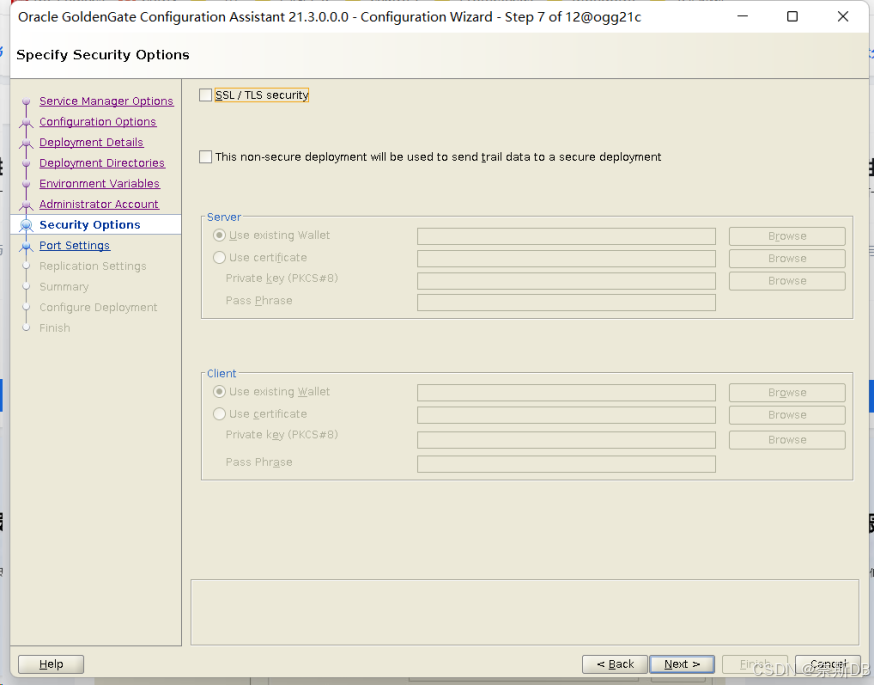875x685 pixels.
Task: Enable the SSL / TLS security checkbox
Action: [x=205, y=95]
